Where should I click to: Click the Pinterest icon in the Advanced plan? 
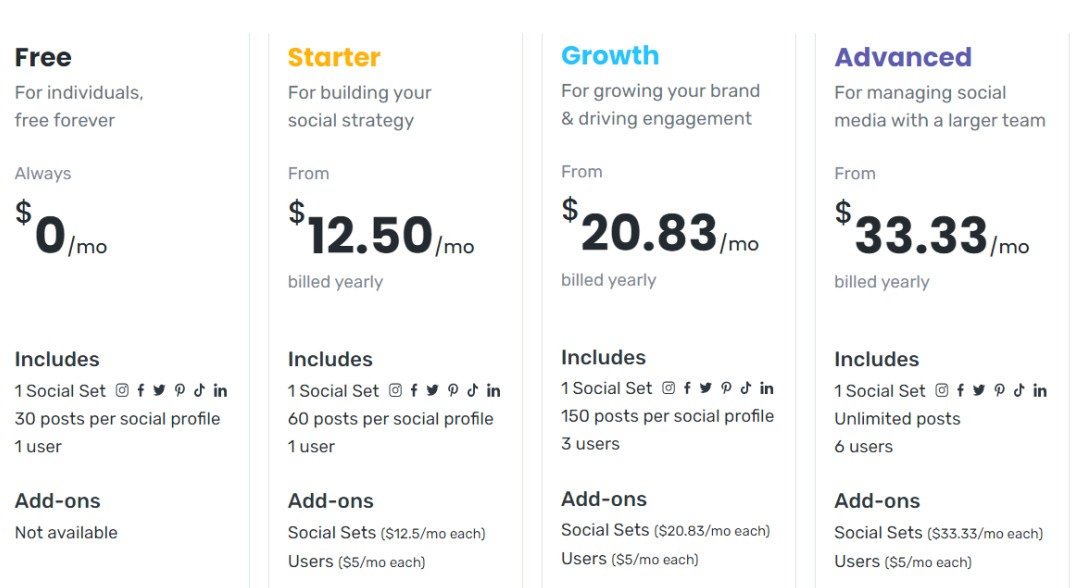pos(999,391)
